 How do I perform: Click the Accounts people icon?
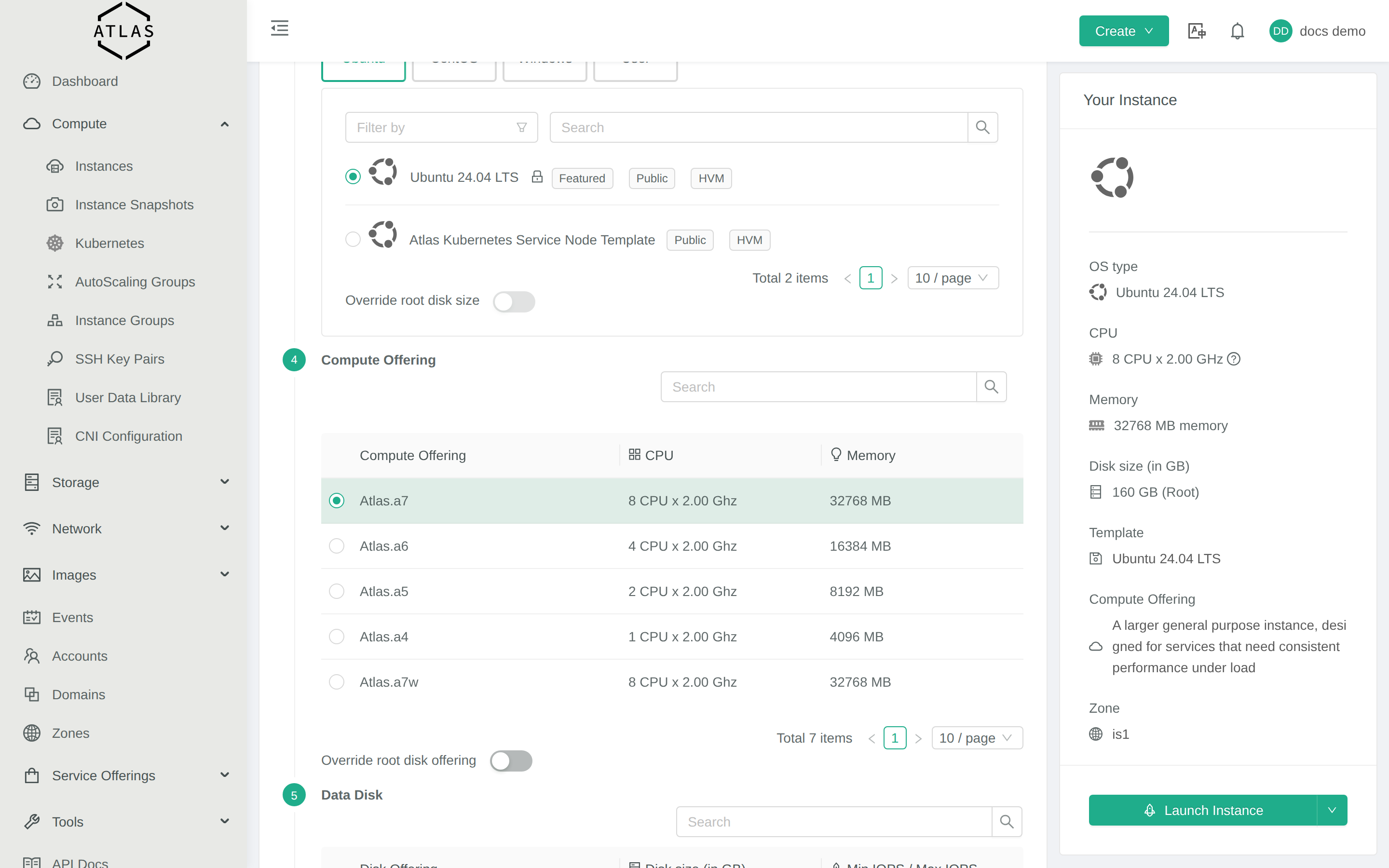click(32, 656)
